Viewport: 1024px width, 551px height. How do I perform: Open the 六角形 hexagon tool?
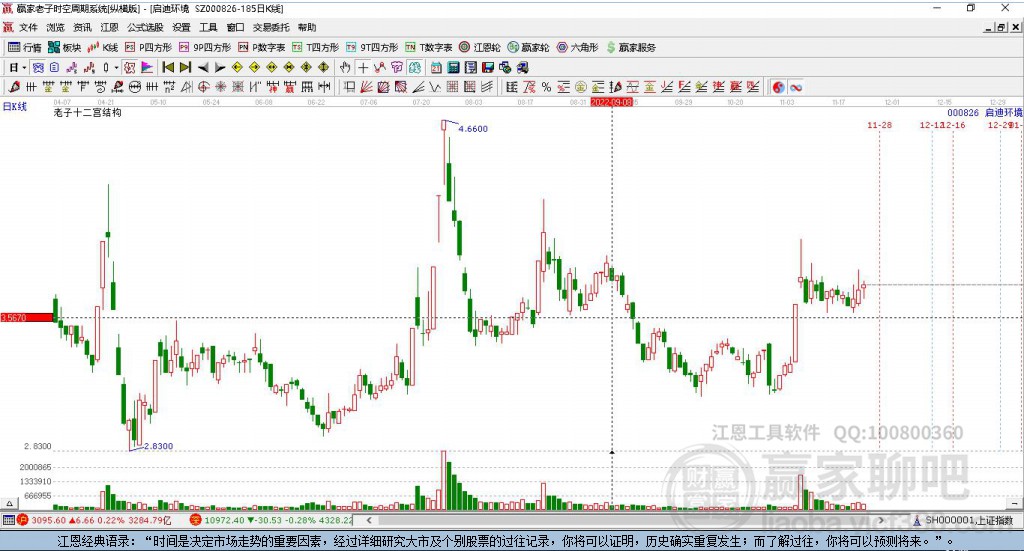(x=578, y=47)
